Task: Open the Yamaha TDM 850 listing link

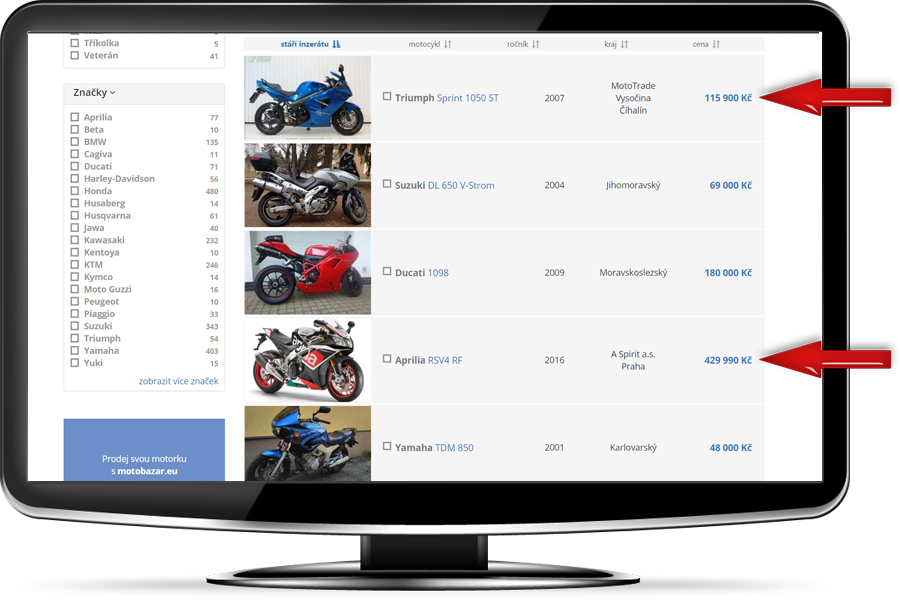Action: click(435, 448)
